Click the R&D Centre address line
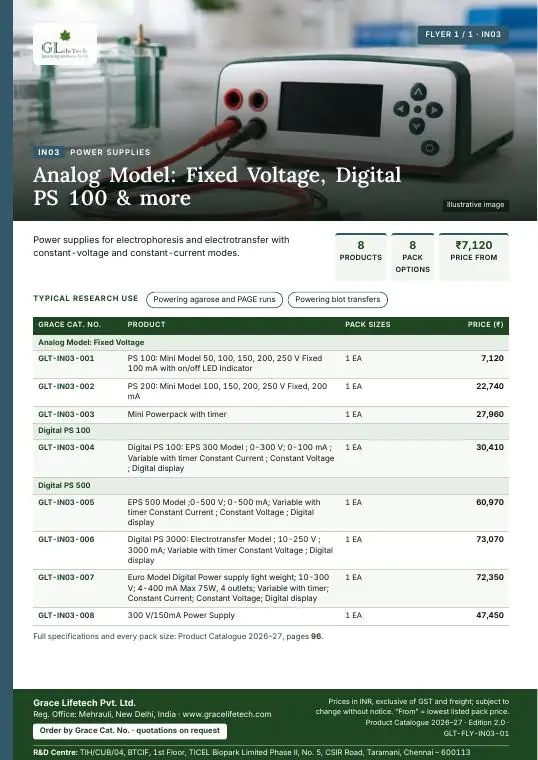The width and height of the screenshot is (538, 760). pos(252,753)
